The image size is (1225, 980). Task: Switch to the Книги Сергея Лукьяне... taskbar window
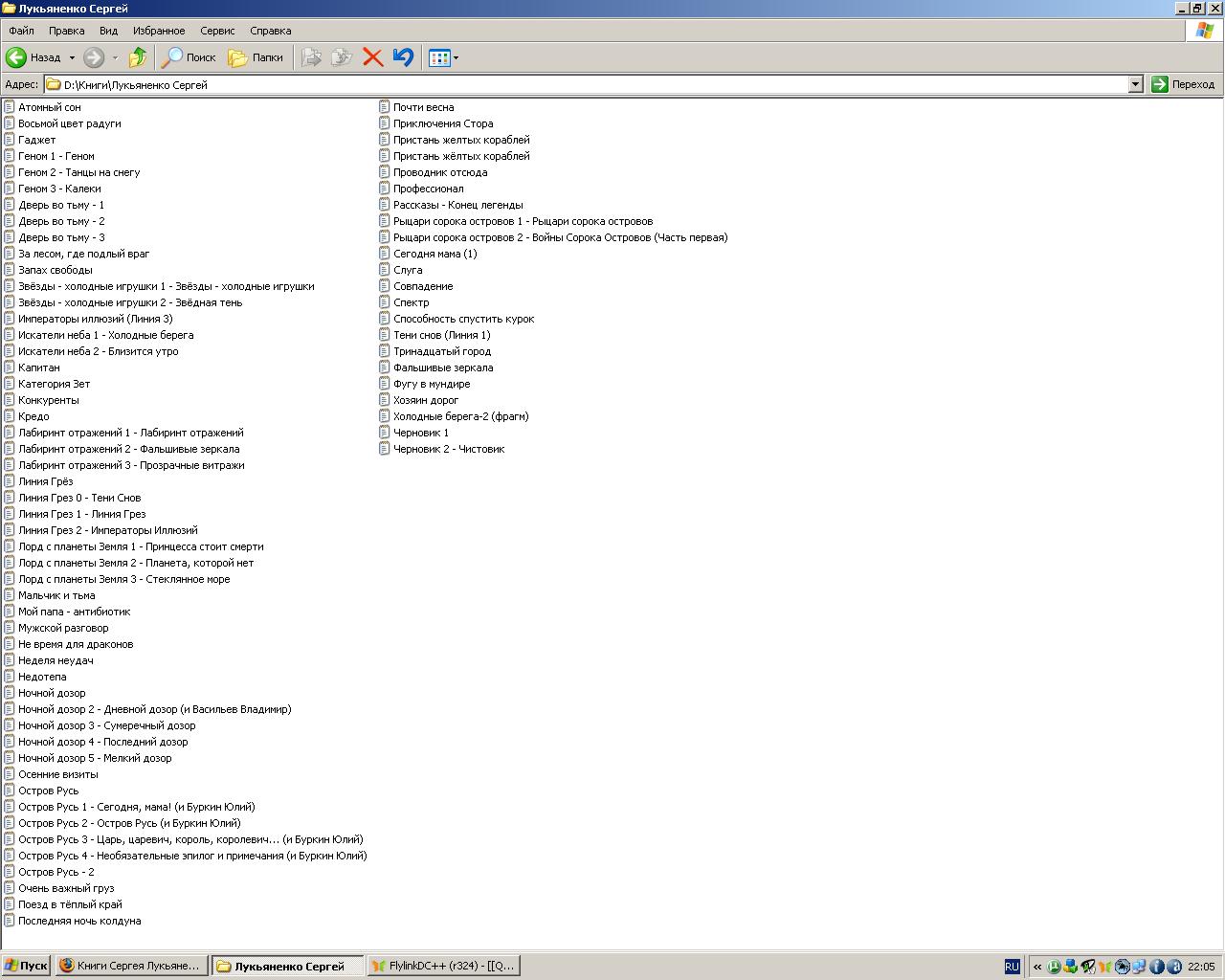[x=131, y=966]
